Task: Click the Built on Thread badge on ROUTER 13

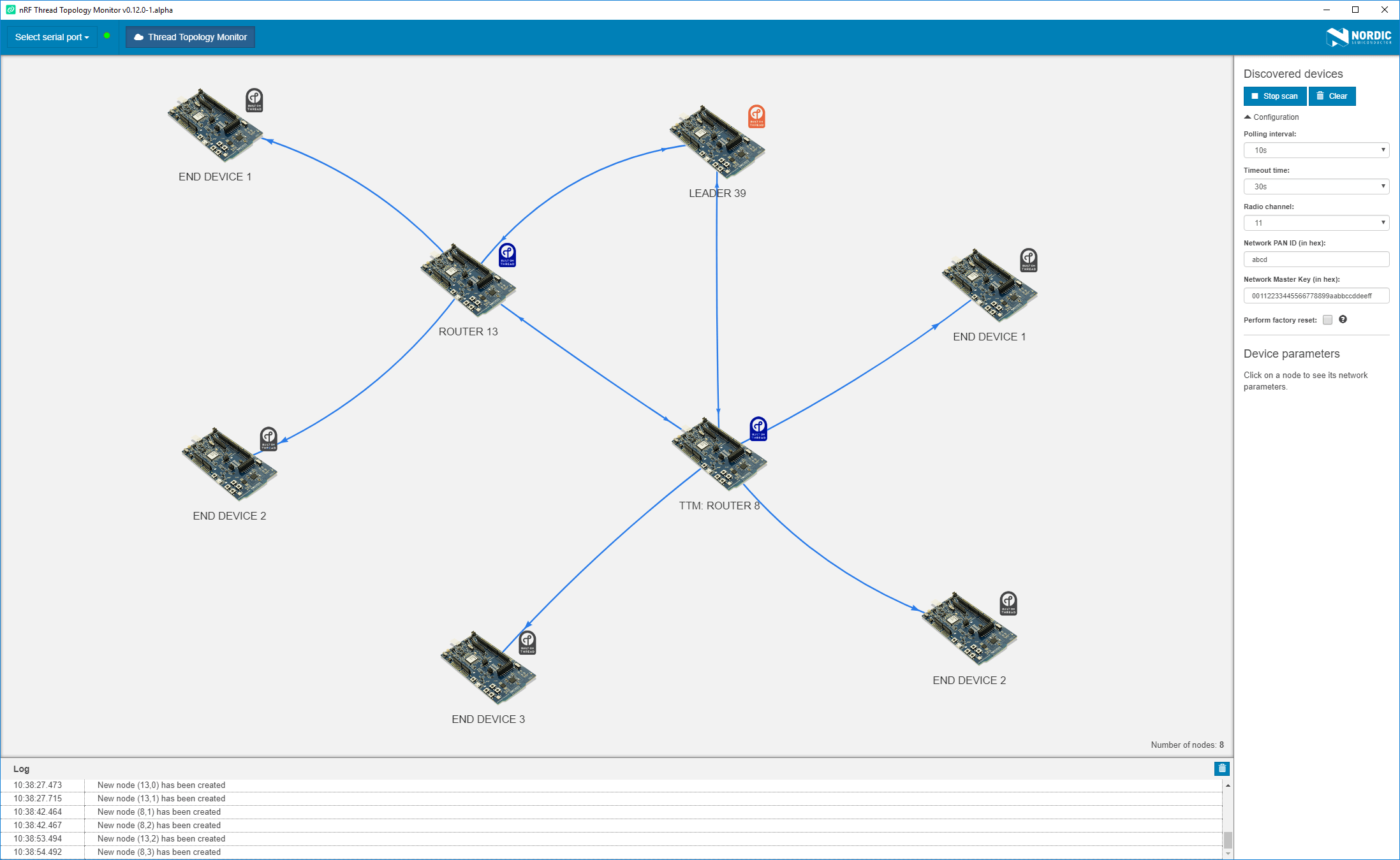Action: tap(507, 254)
